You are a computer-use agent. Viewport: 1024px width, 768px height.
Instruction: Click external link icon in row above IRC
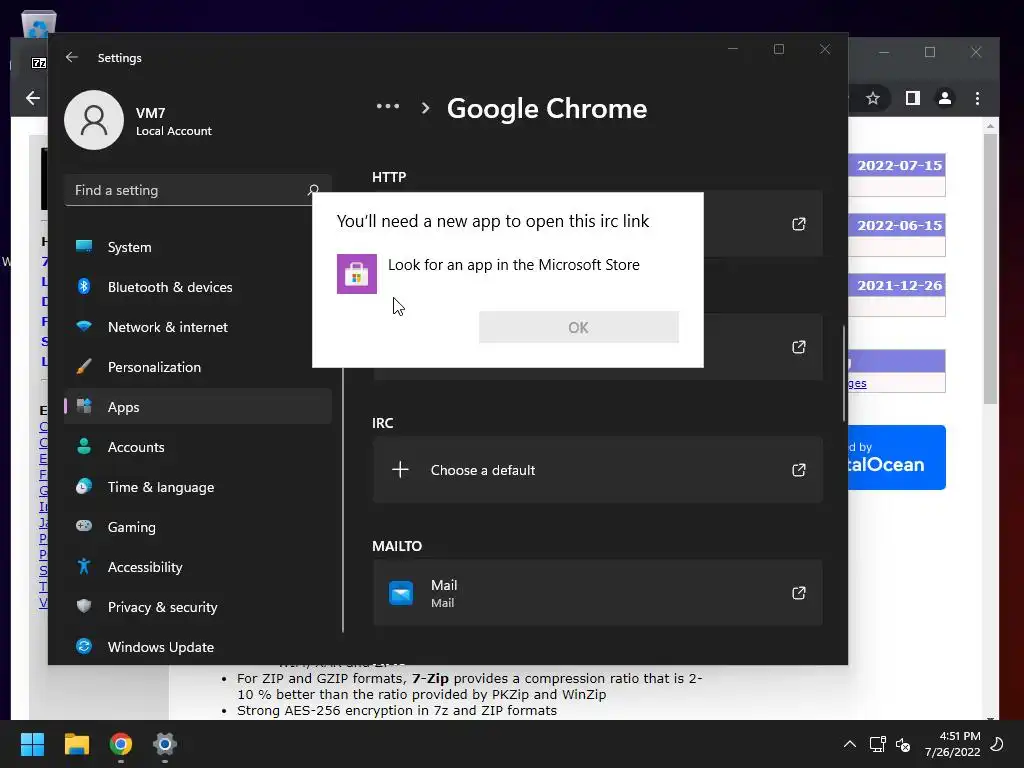point(799,347)
